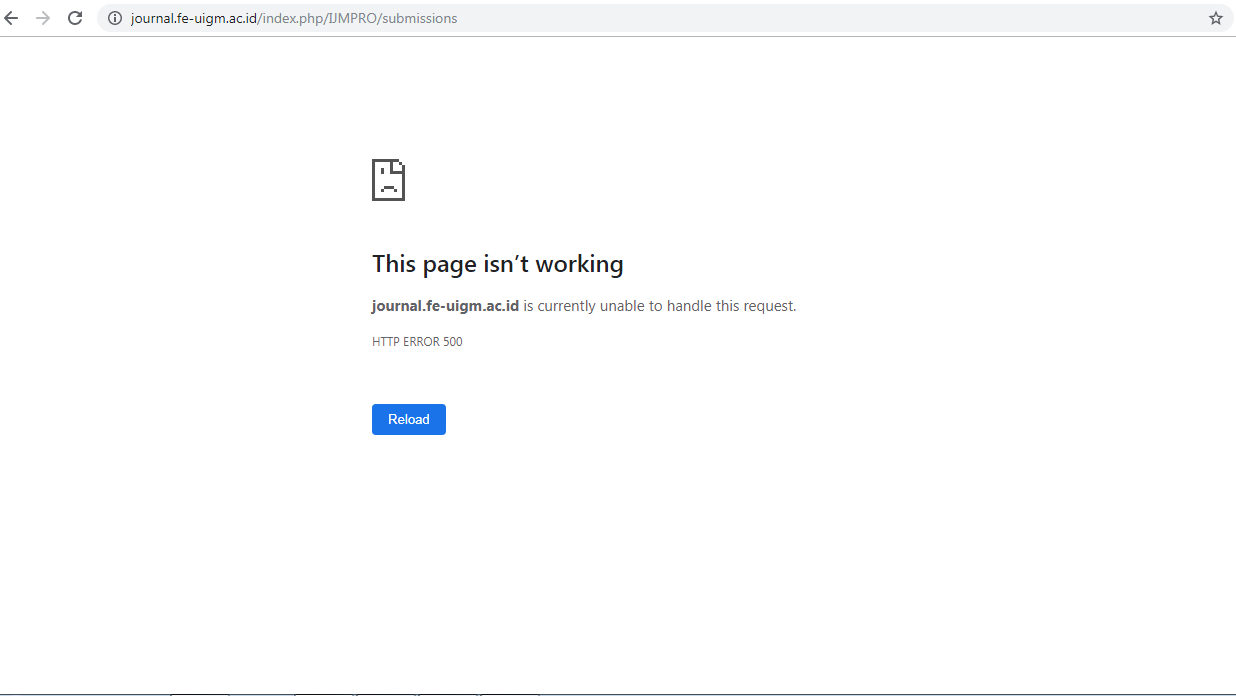1236x696 pixels.
Task: Click the sad page error icon
Action: (x=388, y=180)
